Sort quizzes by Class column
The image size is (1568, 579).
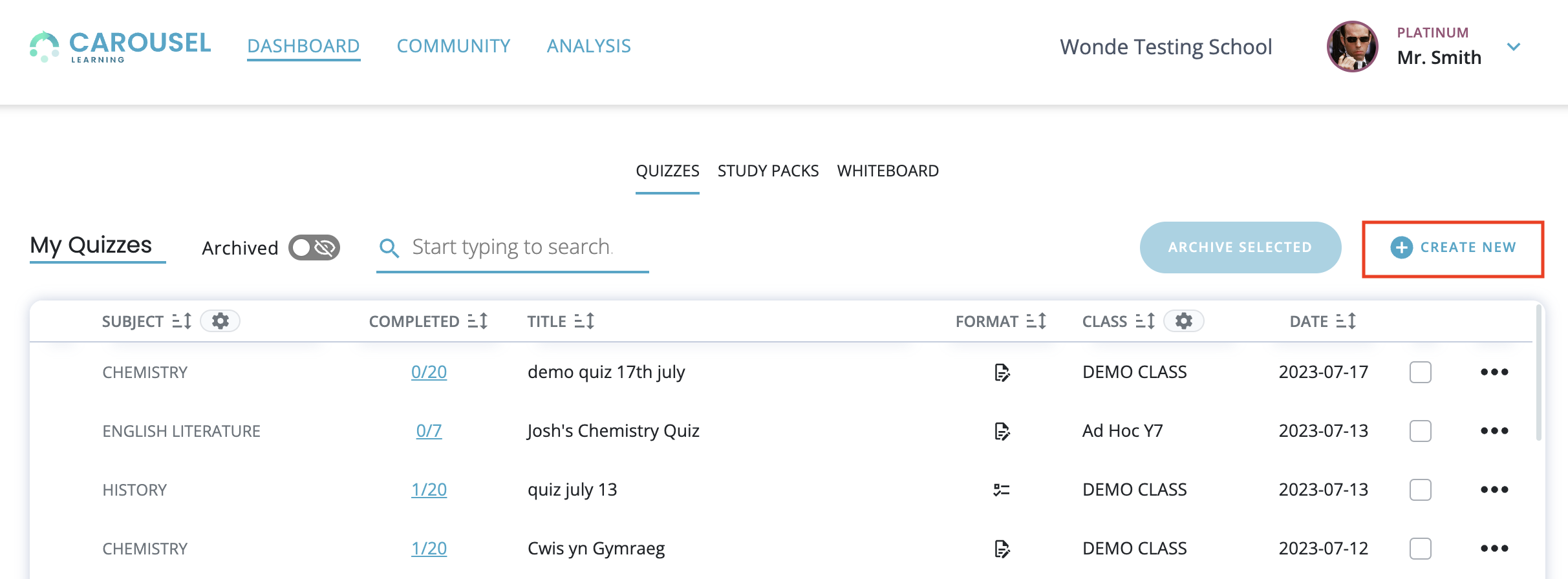point(1144,321)
